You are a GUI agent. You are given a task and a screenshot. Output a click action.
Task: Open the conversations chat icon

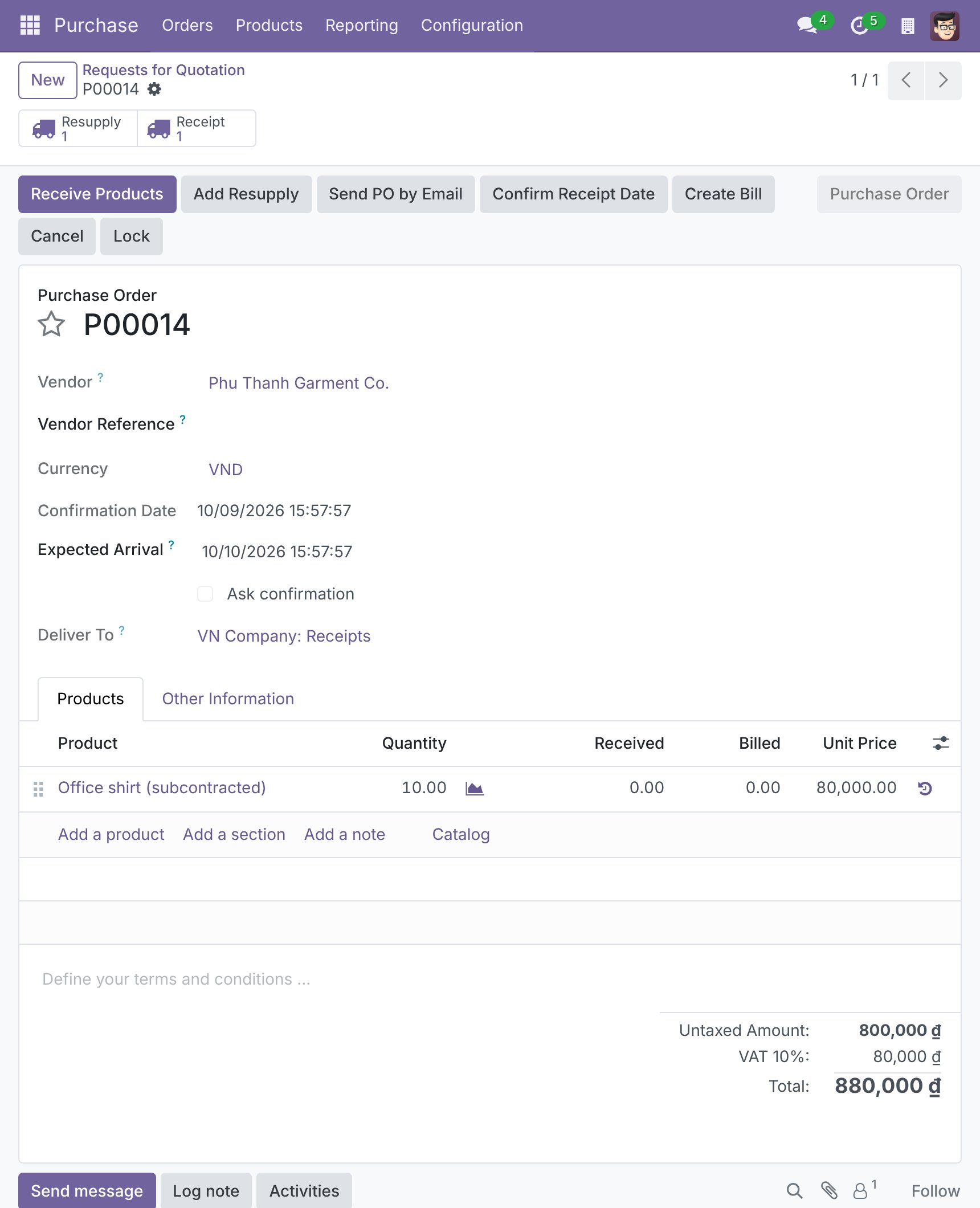tap(807, 26)
